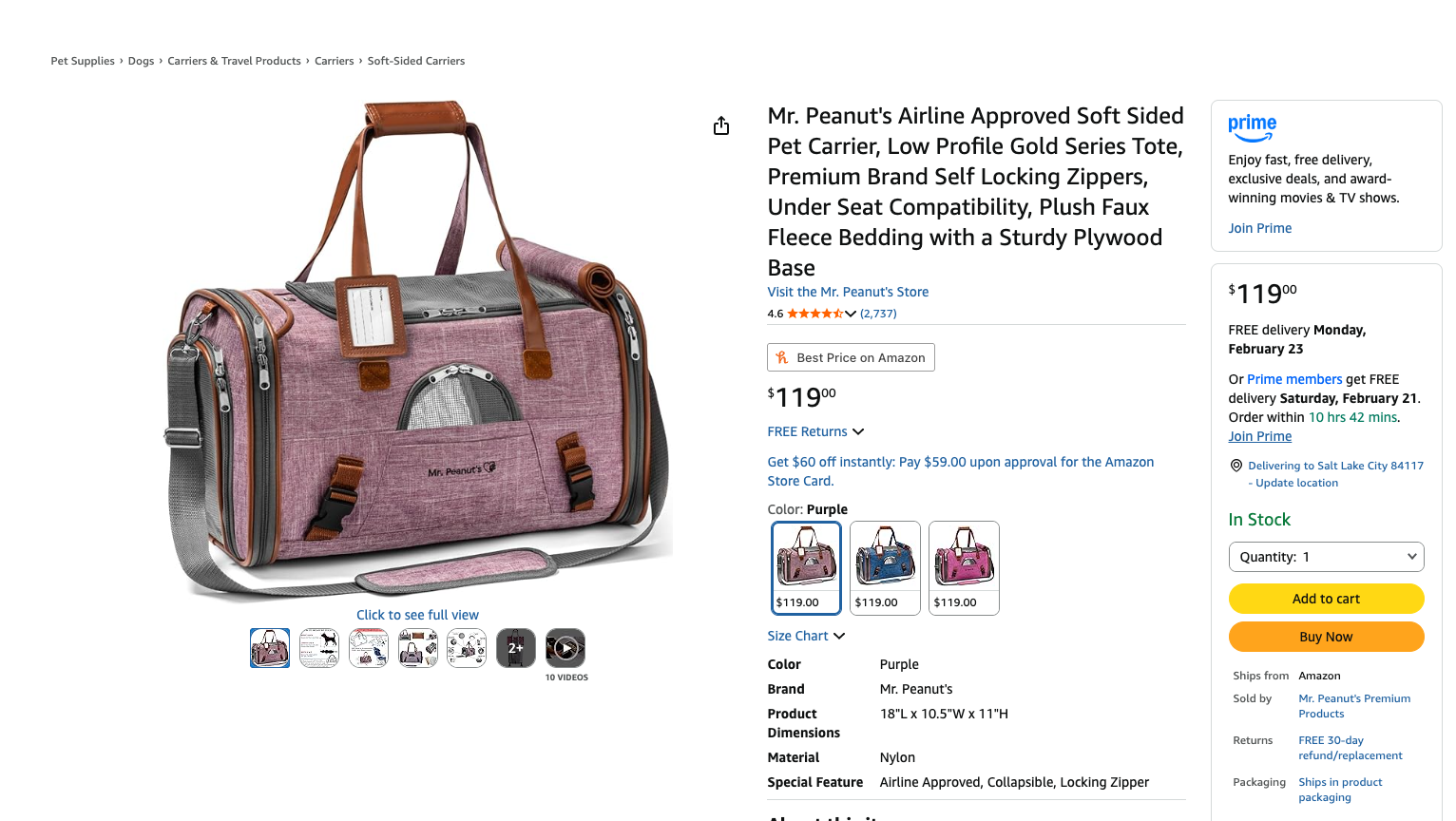Select the second product image thumbnail
This screenshot has width=1456, height=821.
tap(319, 648)
